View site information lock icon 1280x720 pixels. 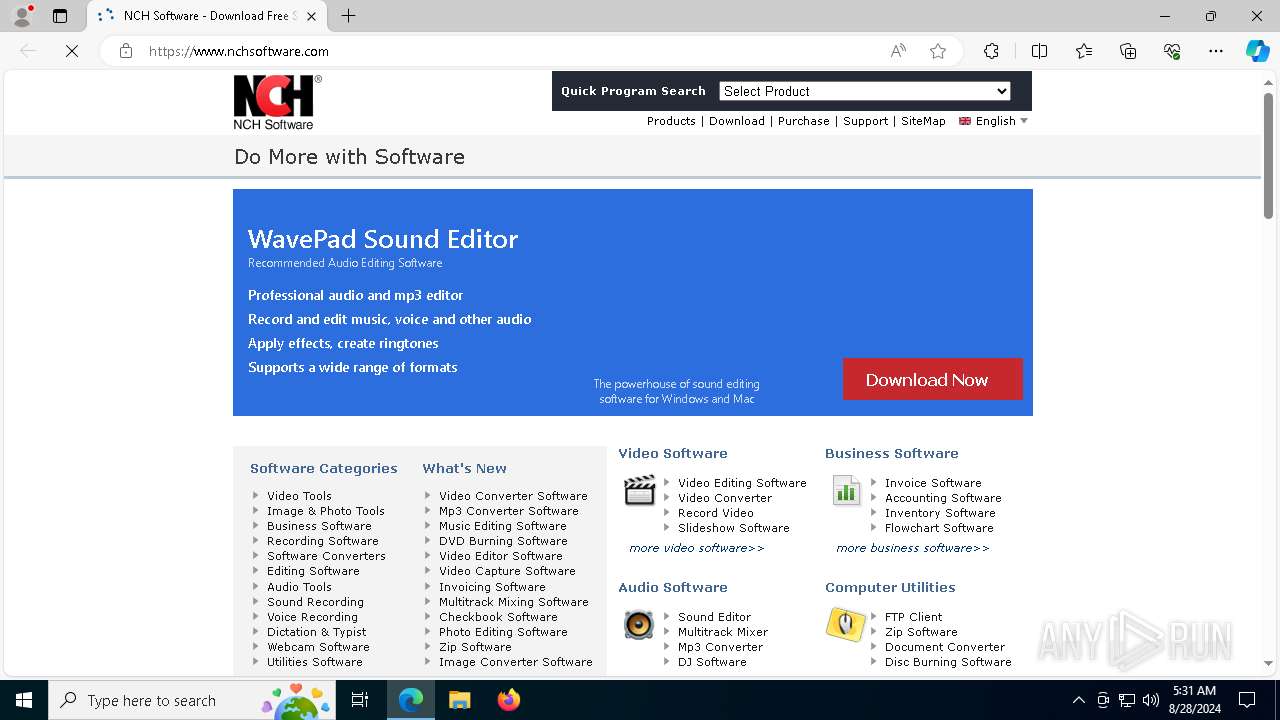(126, 51)
